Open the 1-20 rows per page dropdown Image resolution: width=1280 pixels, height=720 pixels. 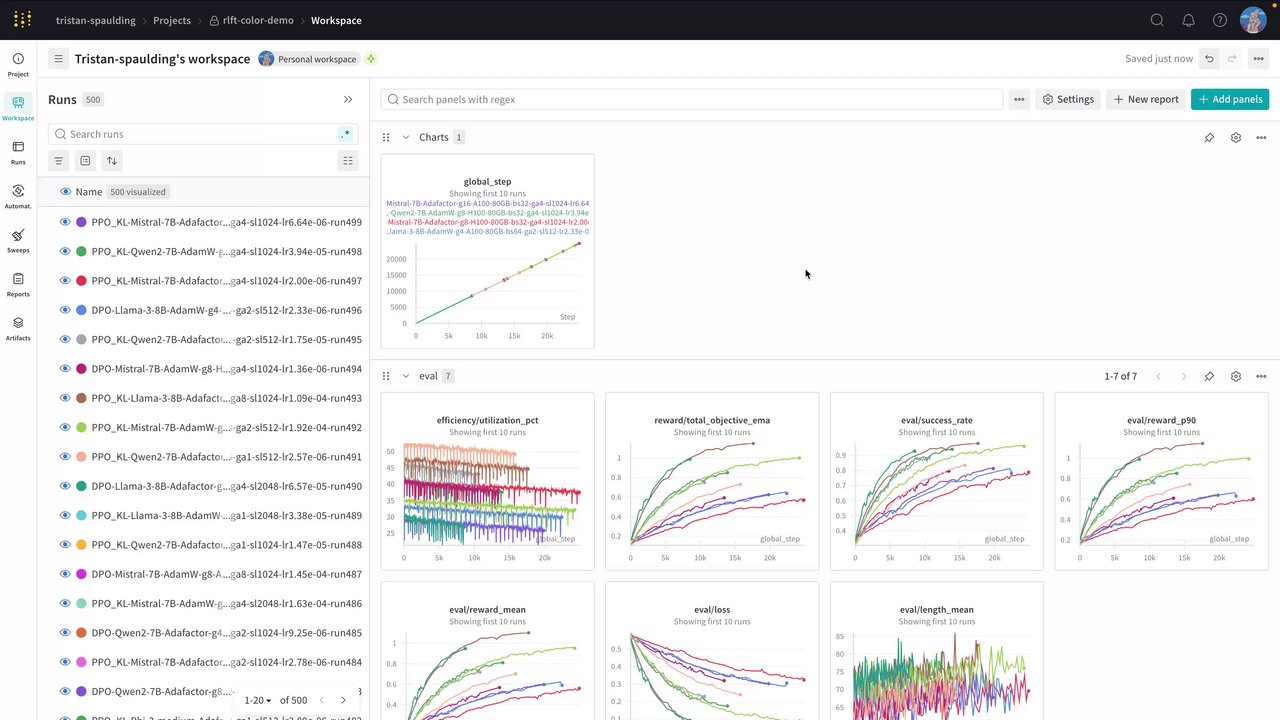pyautogui.click(x=258, y=700)
